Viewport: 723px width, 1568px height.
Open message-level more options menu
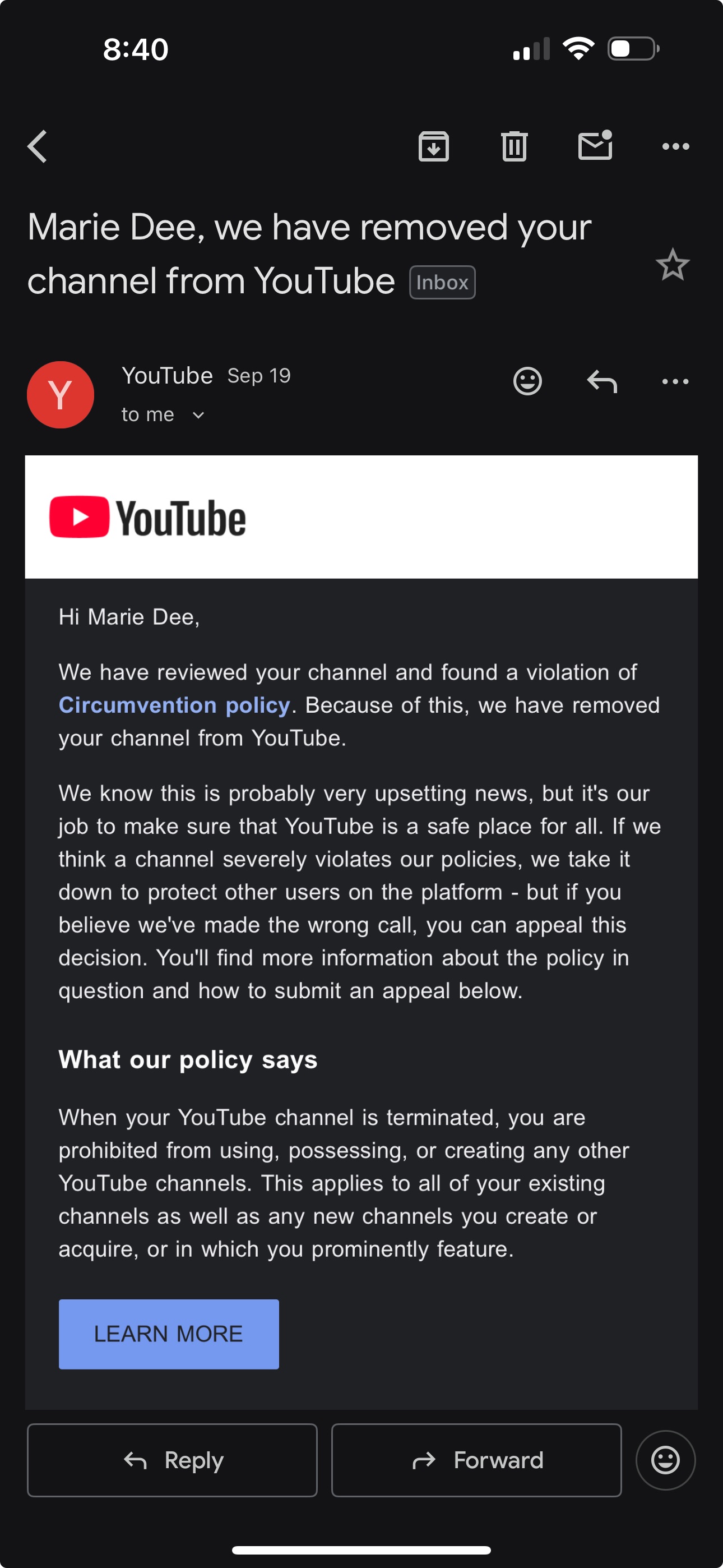pyautogui.click(x=675, y=382)
